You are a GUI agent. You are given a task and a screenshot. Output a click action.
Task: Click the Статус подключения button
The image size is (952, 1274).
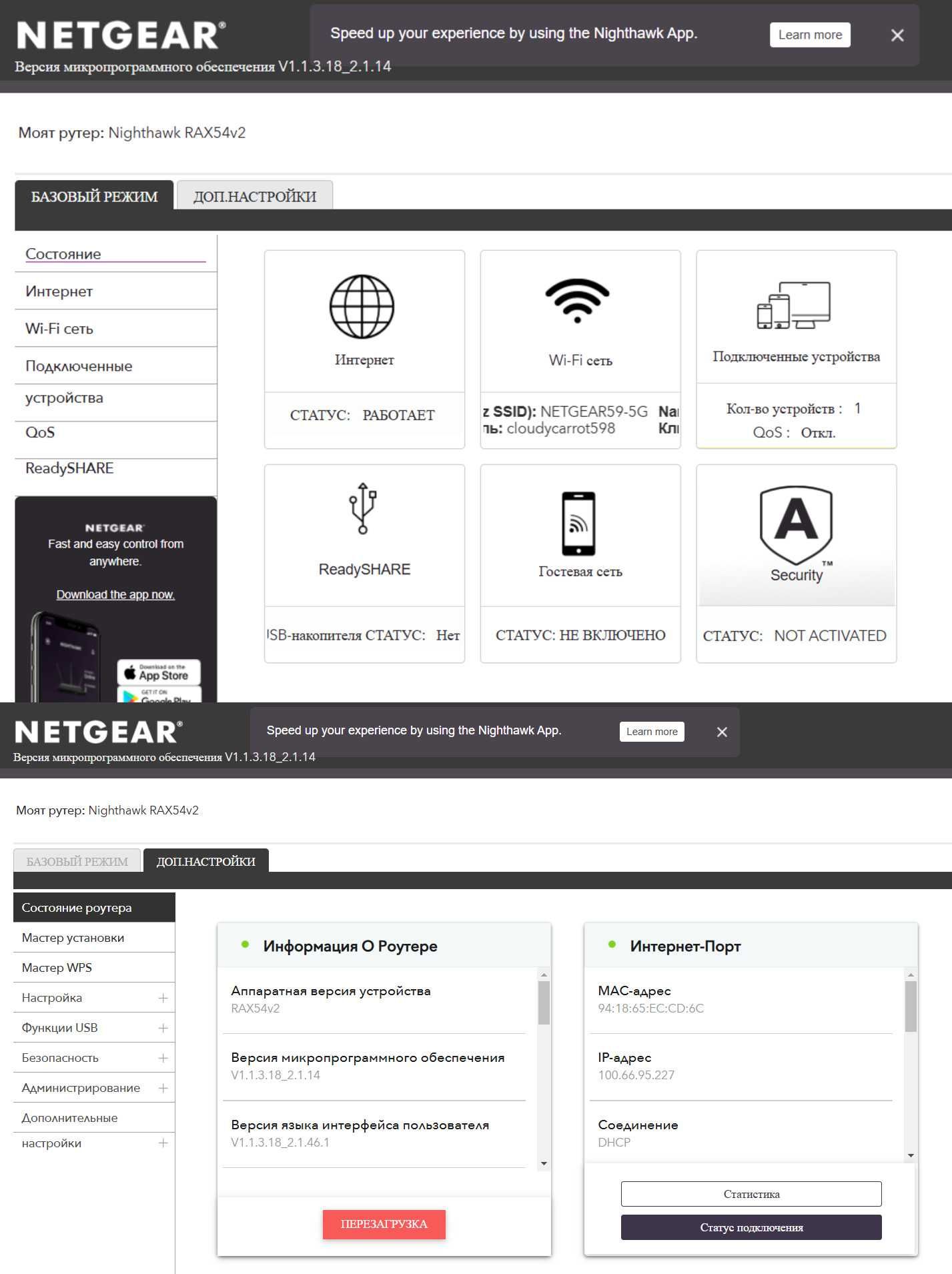point(751,1227)
